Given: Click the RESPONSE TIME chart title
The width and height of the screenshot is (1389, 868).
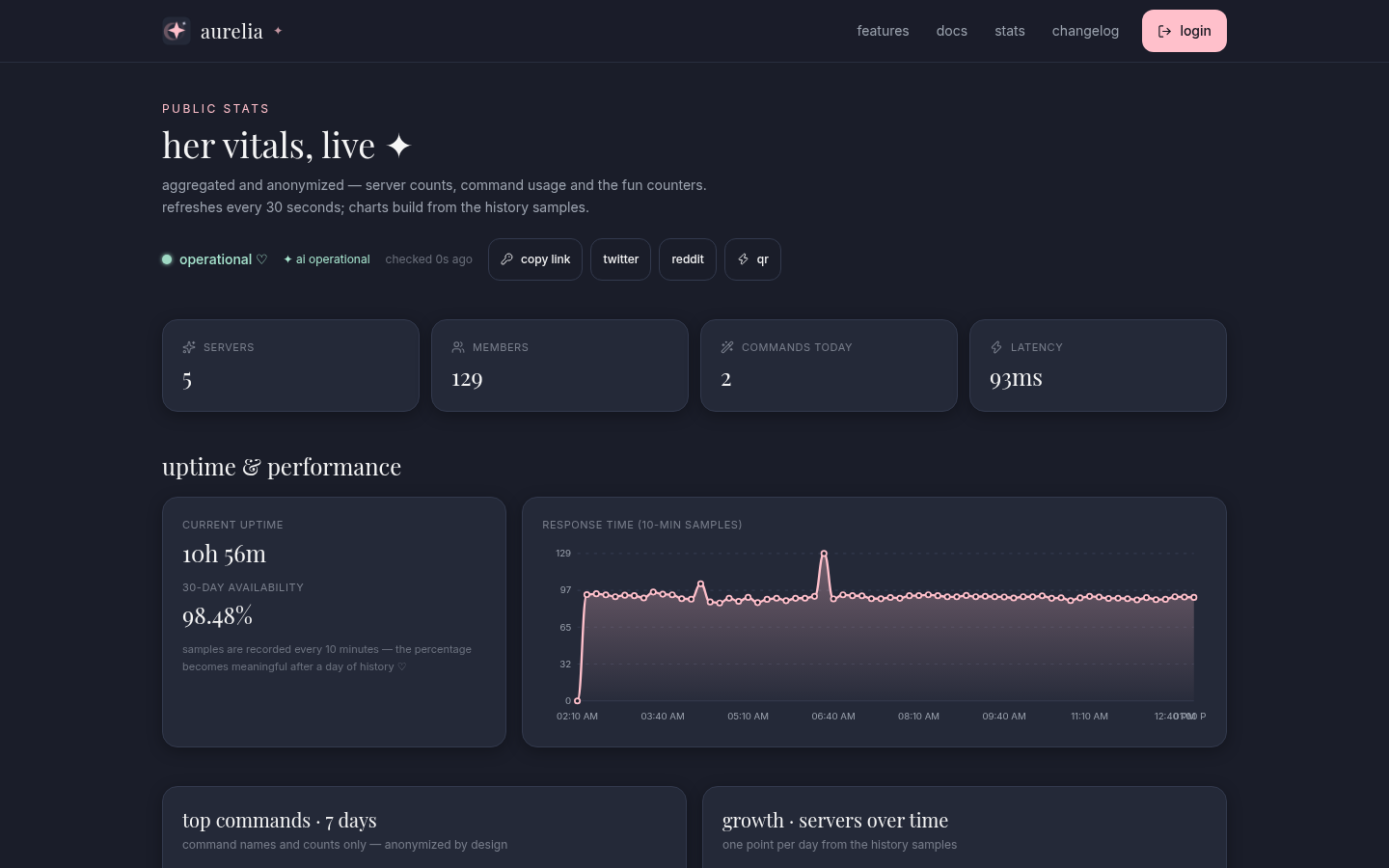Looking at the screenshot, I should click(x=642, y=525).
